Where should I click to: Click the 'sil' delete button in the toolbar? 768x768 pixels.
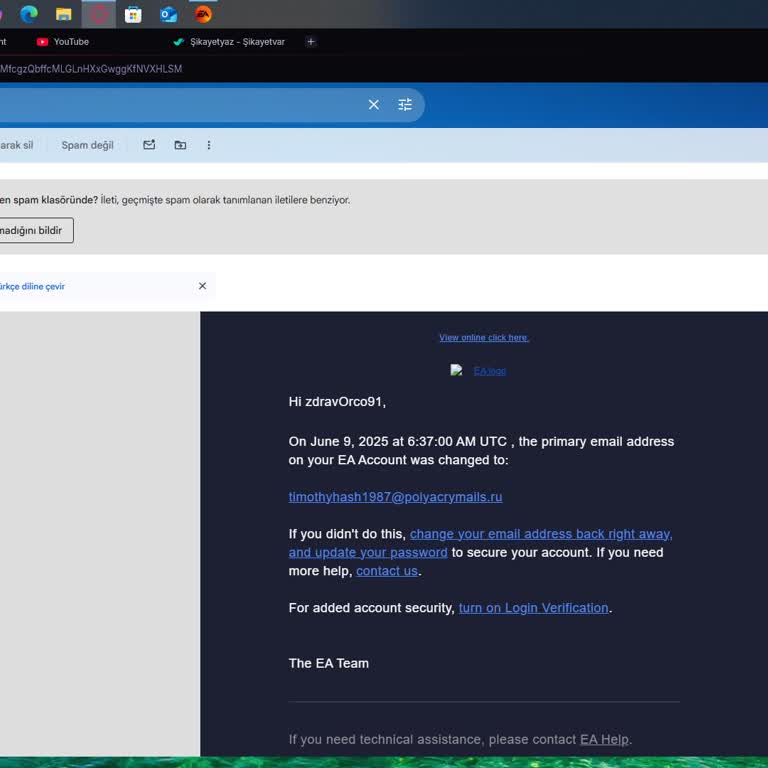[x=17, y=145]
